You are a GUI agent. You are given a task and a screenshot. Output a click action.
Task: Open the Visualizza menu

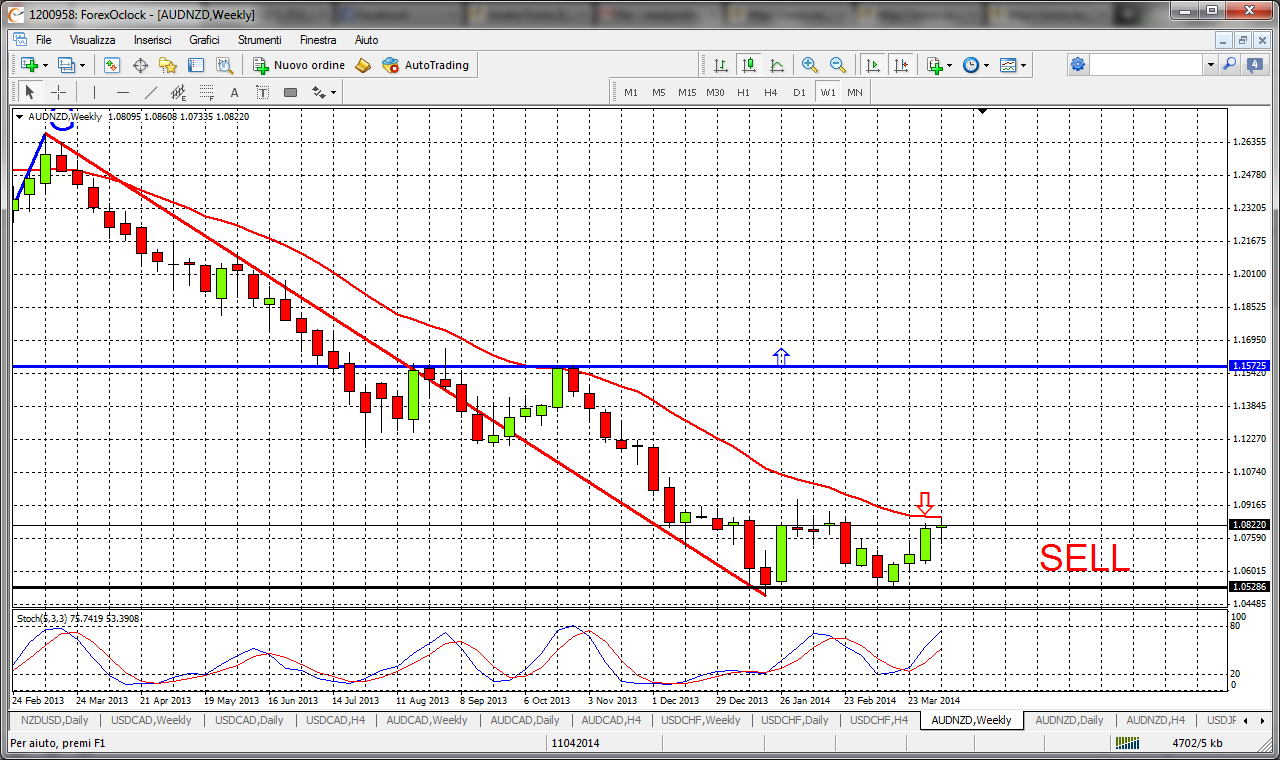click(92, 39)
